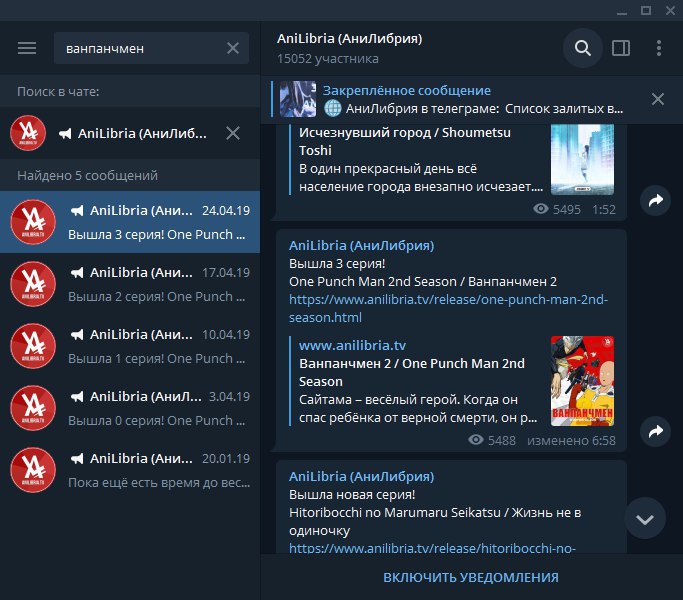This screenshot has width=683, height=600.
Task: Click the views eye icon beside 5488
Action: 476,440
